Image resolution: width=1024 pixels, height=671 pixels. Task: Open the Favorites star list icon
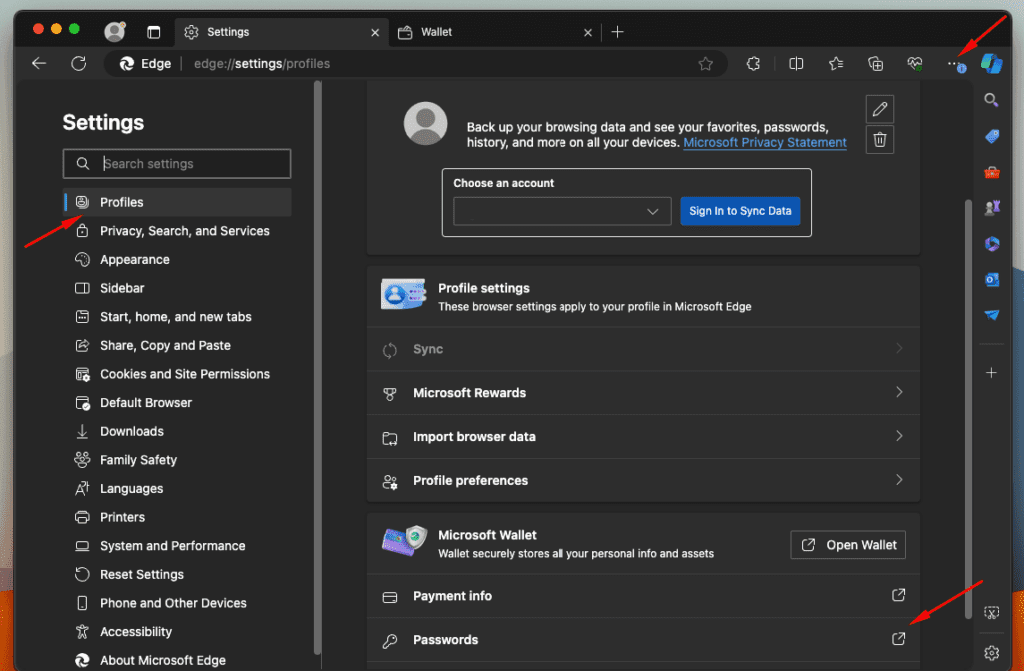pos(836,63)
